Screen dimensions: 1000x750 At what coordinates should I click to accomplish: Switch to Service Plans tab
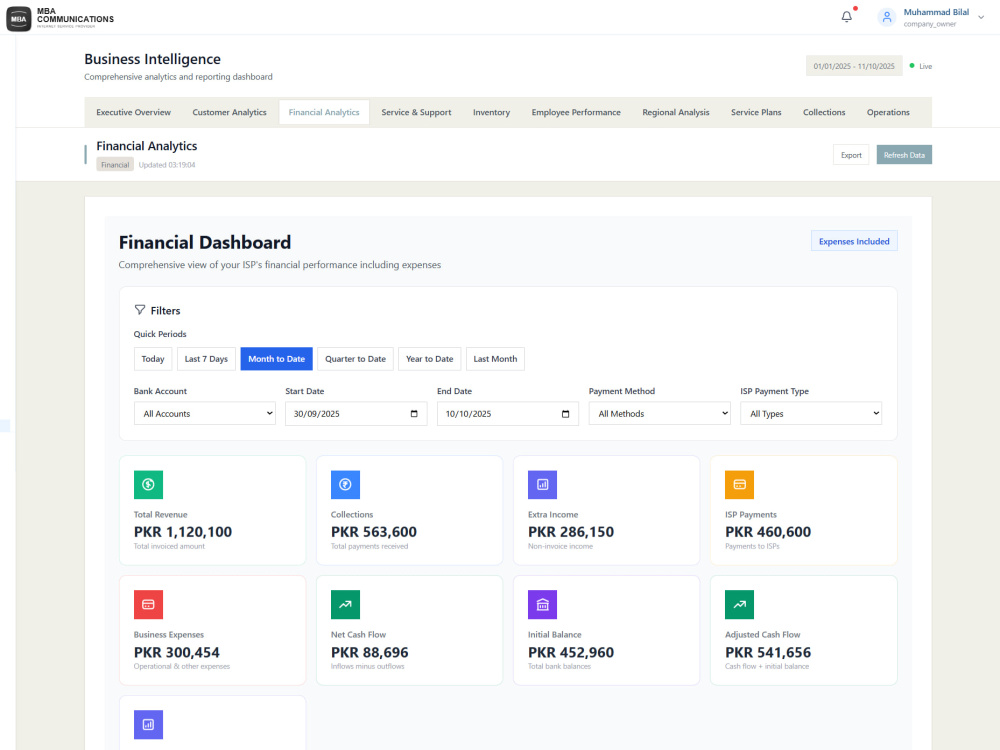(756, 112)
